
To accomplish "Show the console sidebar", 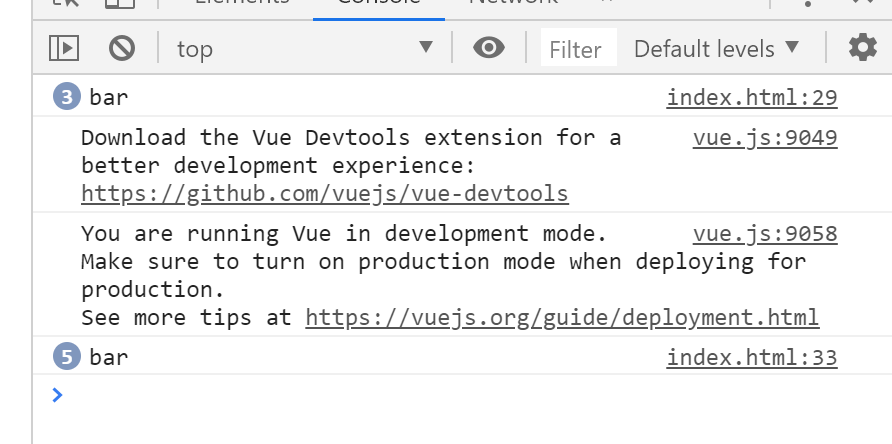I will tap(64, 48).
